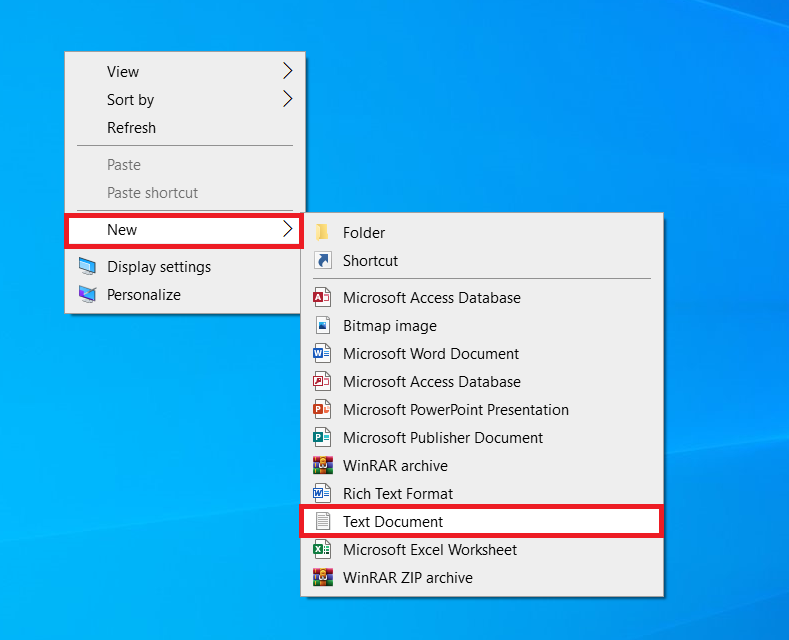Expand the View submenu arrow
Image resolution: width=789 pixels, height=640 pixels.
287,71
